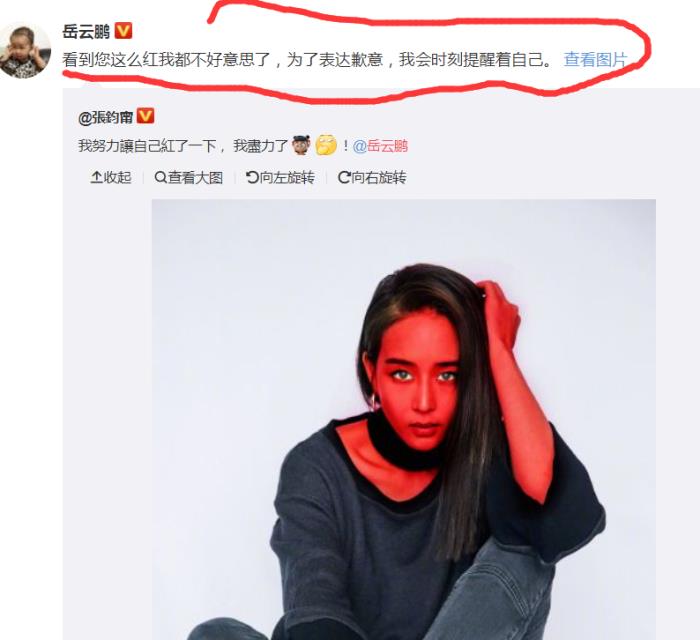Click the counterclockwise rotate-left arrow icon
Image resolution: width=700 pixels, height=640 pixels.
(252, 178)
